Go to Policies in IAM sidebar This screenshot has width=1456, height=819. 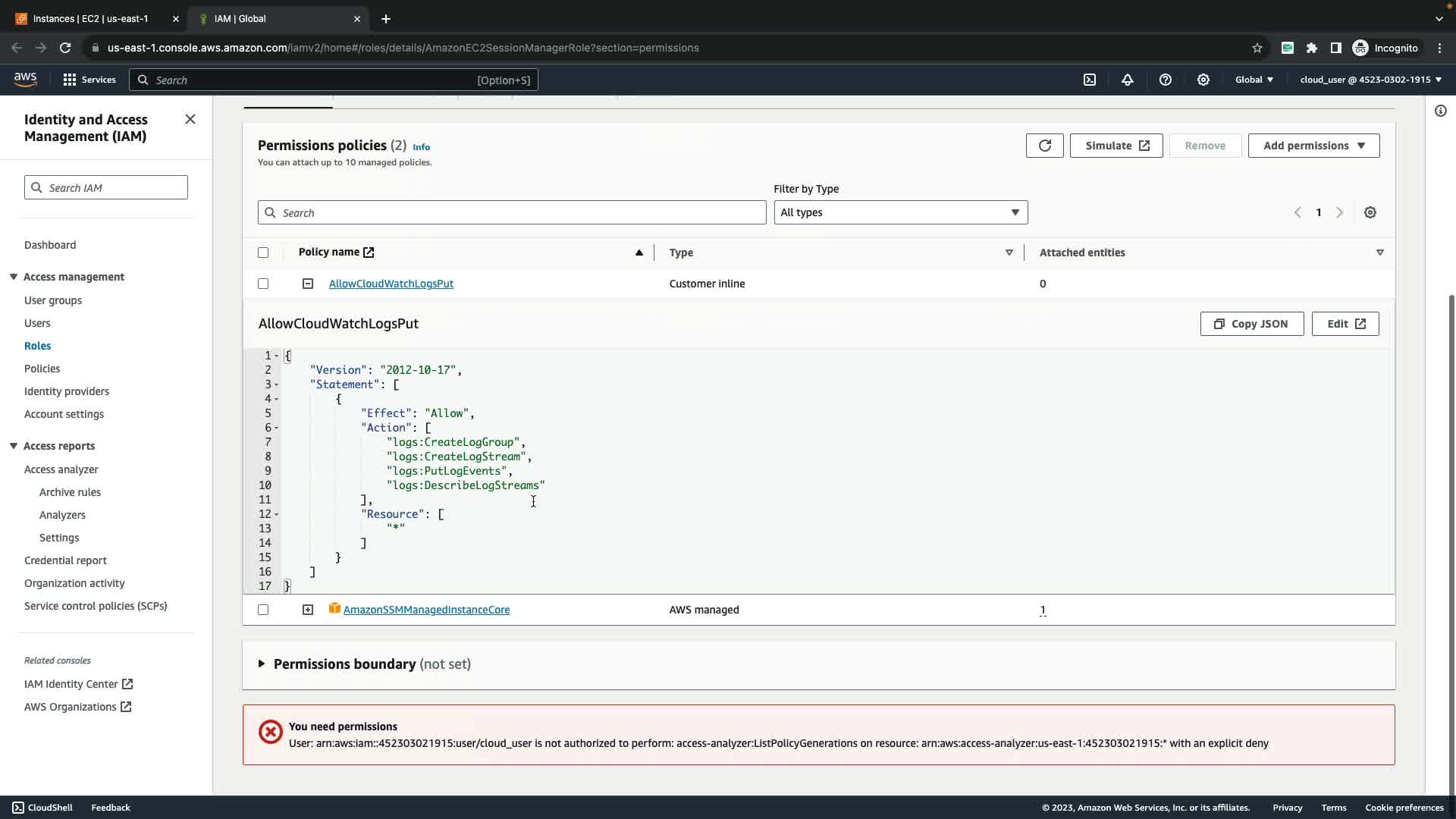click(42, 369)
